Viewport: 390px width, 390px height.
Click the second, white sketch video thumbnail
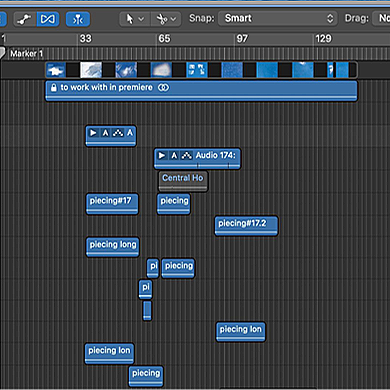coord(91,70)
